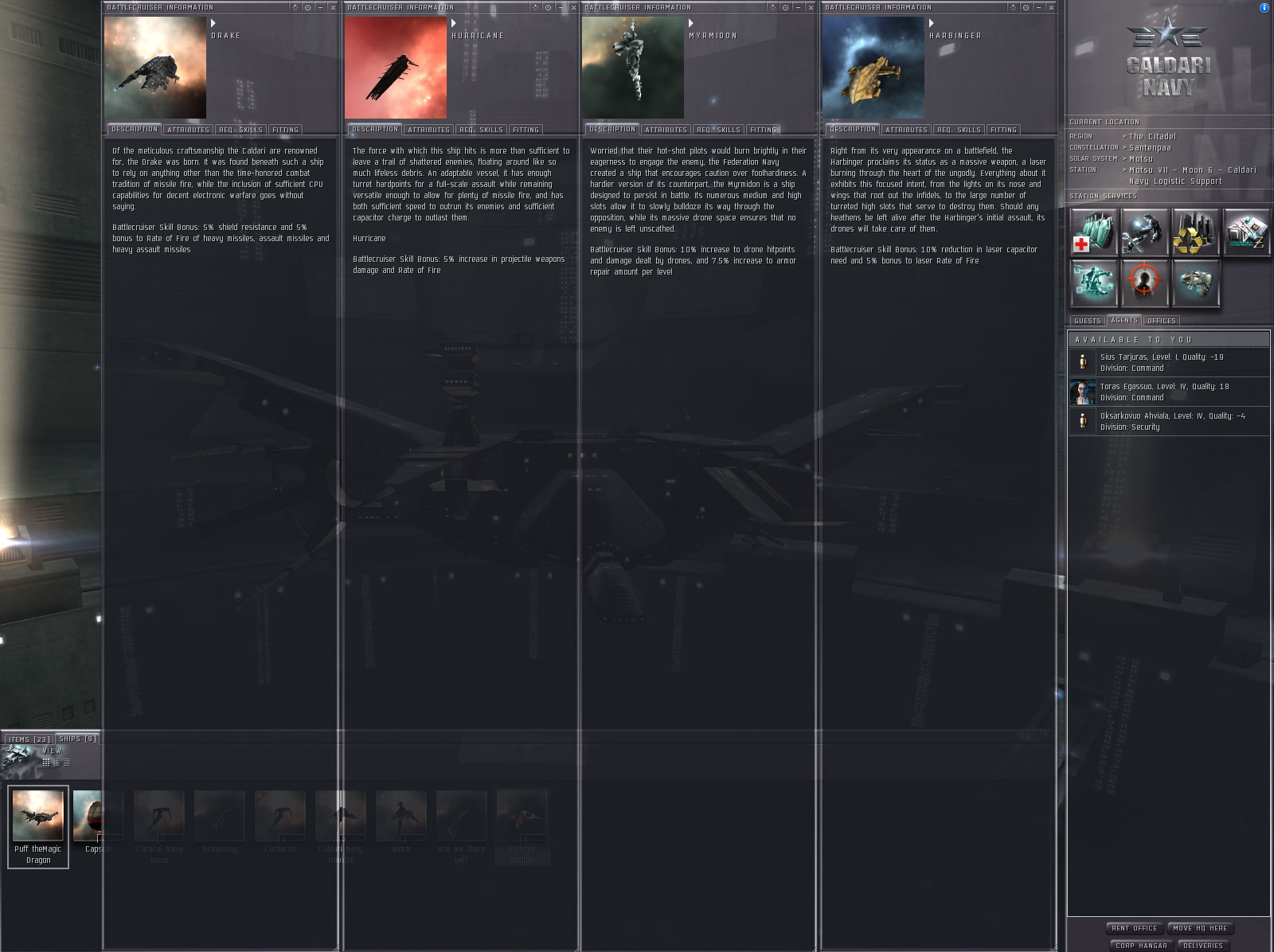Open the Deliveries hangar
The height and width of the screenshot is (952, 1274).
coord(1203,946)
